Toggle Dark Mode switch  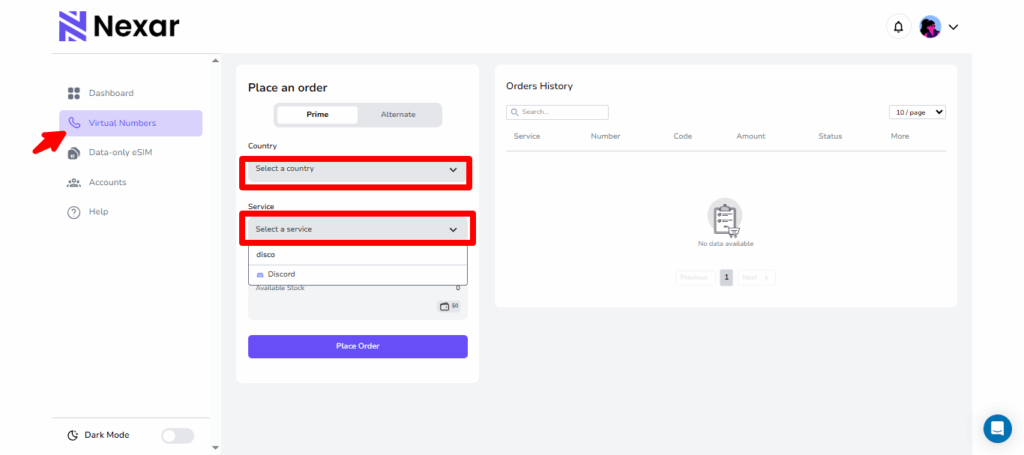pyautogui.click(x=177, y=435)
